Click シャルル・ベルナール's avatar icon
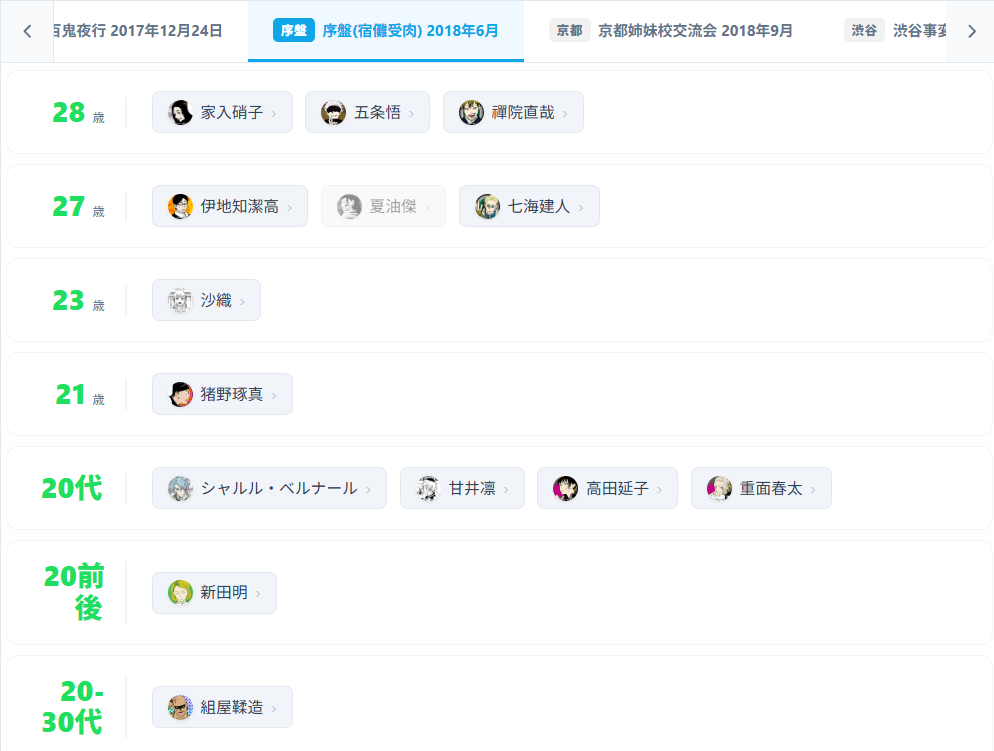 181,488
